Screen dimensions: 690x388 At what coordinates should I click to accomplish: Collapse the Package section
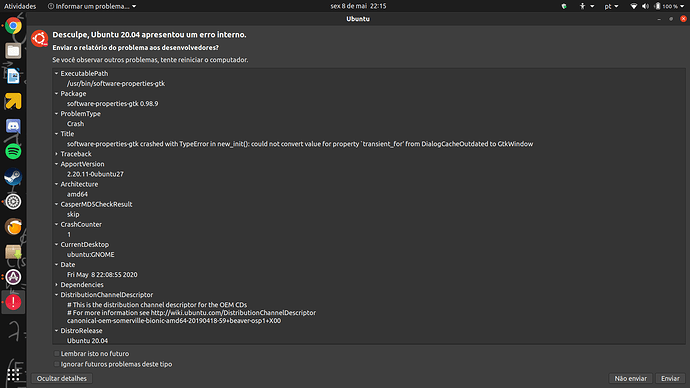(56, 94)
